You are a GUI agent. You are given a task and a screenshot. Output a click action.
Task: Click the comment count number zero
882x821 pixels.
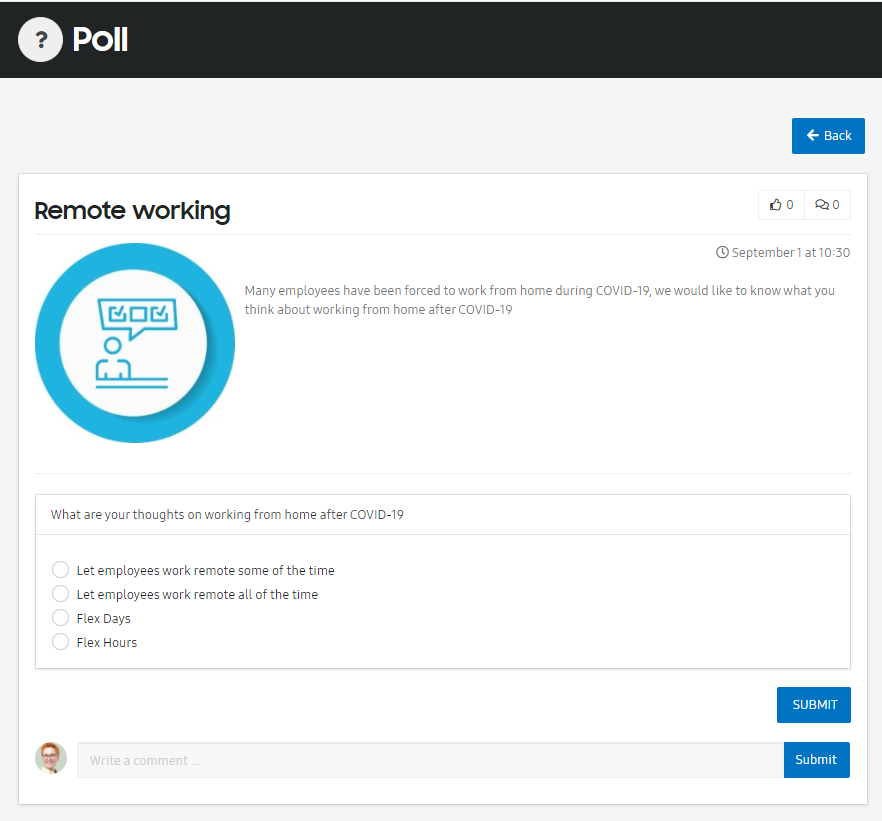tap(836, 205)
